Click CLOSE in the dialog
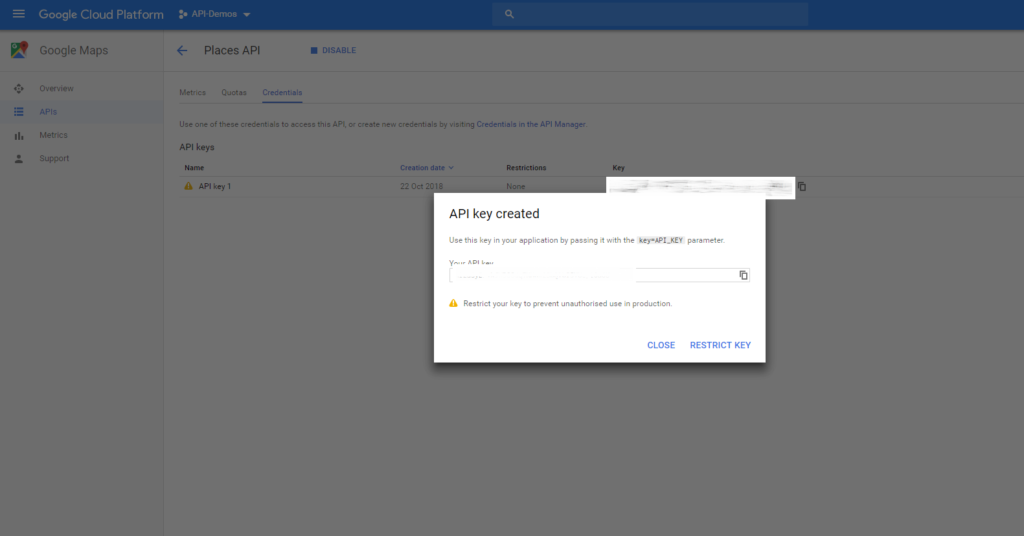The width and height of the screenshot is (1024, 536). [x=661, y=345]
